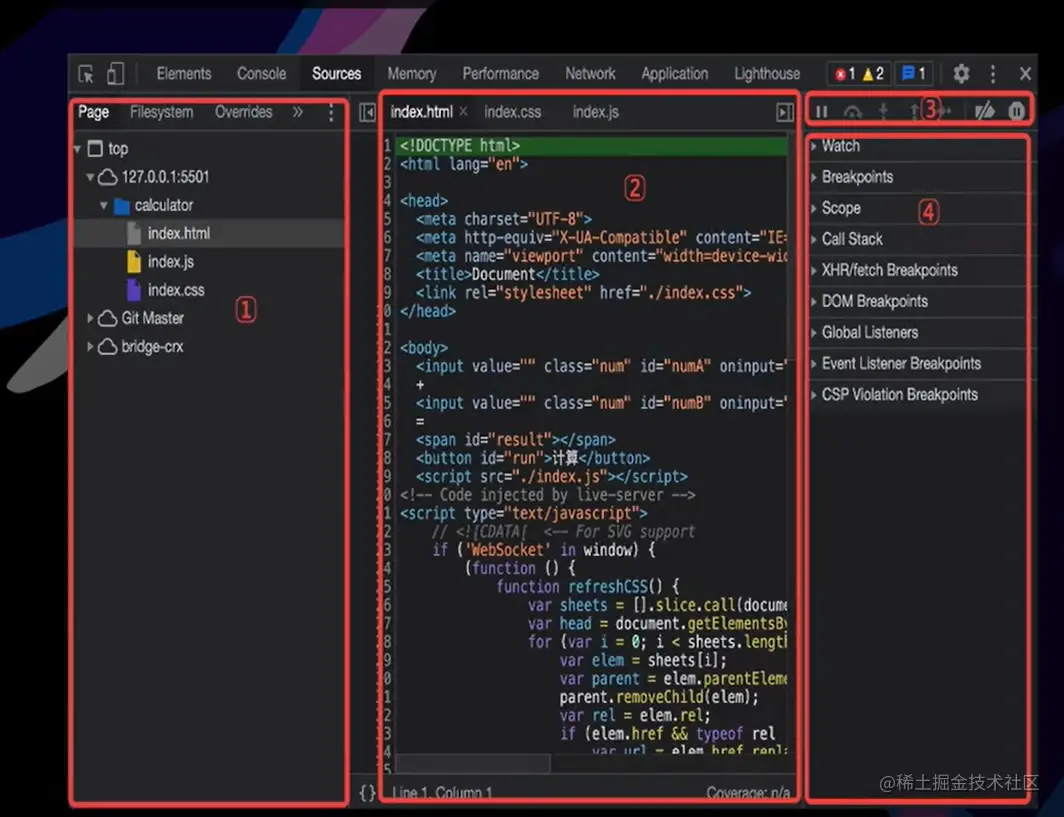Collapse the calculator folder arrow
The image size is (1064, 817).
pos(104,206)
